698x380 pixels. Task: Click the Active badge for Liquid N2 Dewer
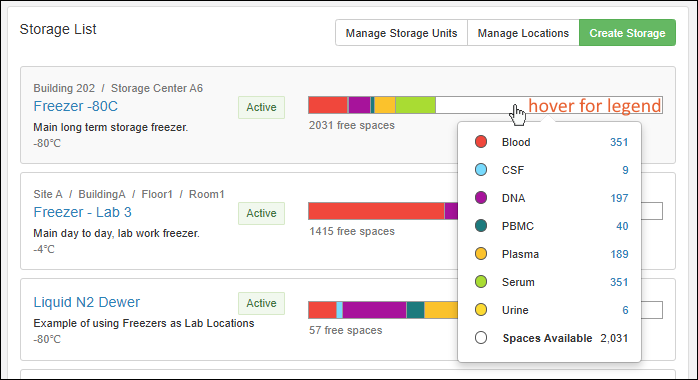click(x=261, y=303)
